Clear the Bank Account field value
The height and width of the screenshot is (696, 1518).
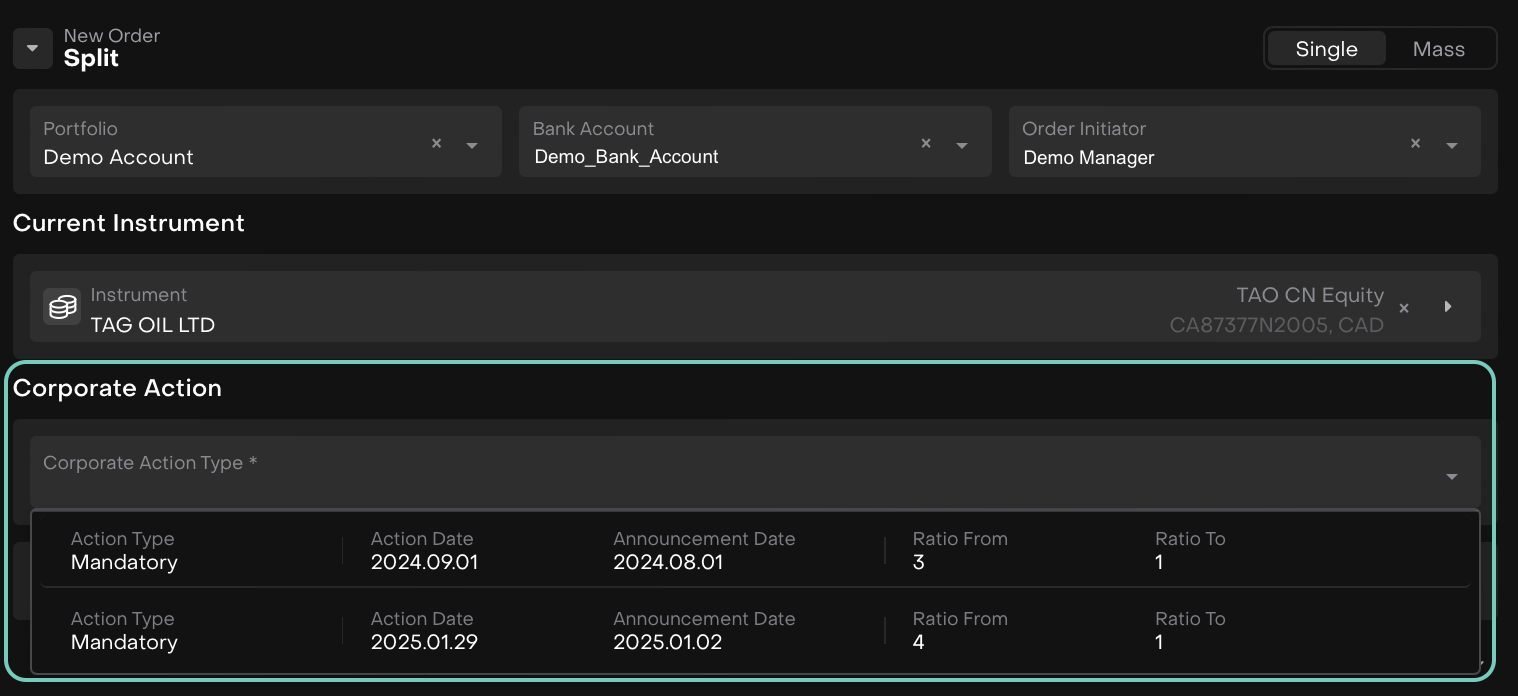(926, 144)
